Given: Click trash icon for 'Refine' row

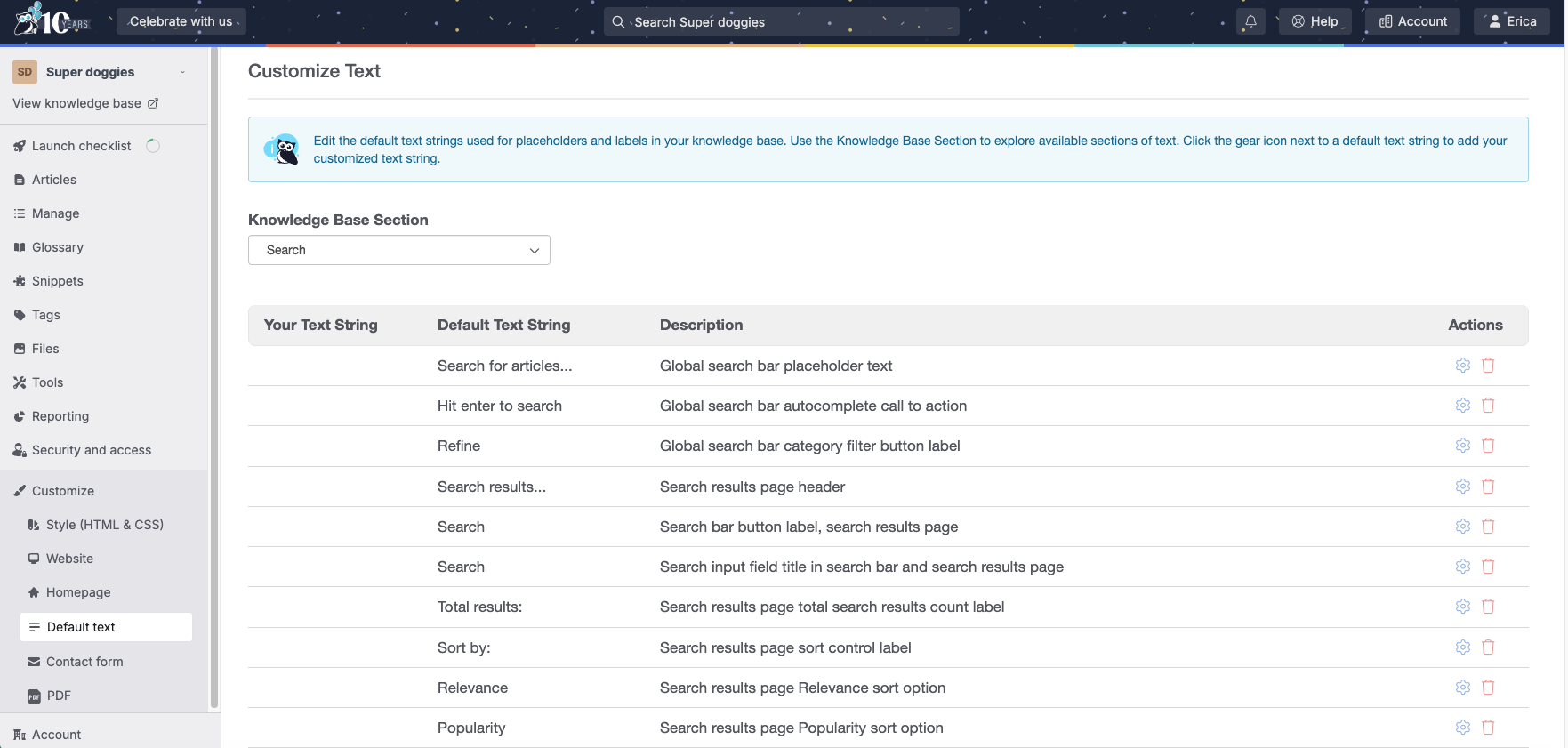Looking at the screenshot, I should pyautogui.click(x=1488, y=446).
